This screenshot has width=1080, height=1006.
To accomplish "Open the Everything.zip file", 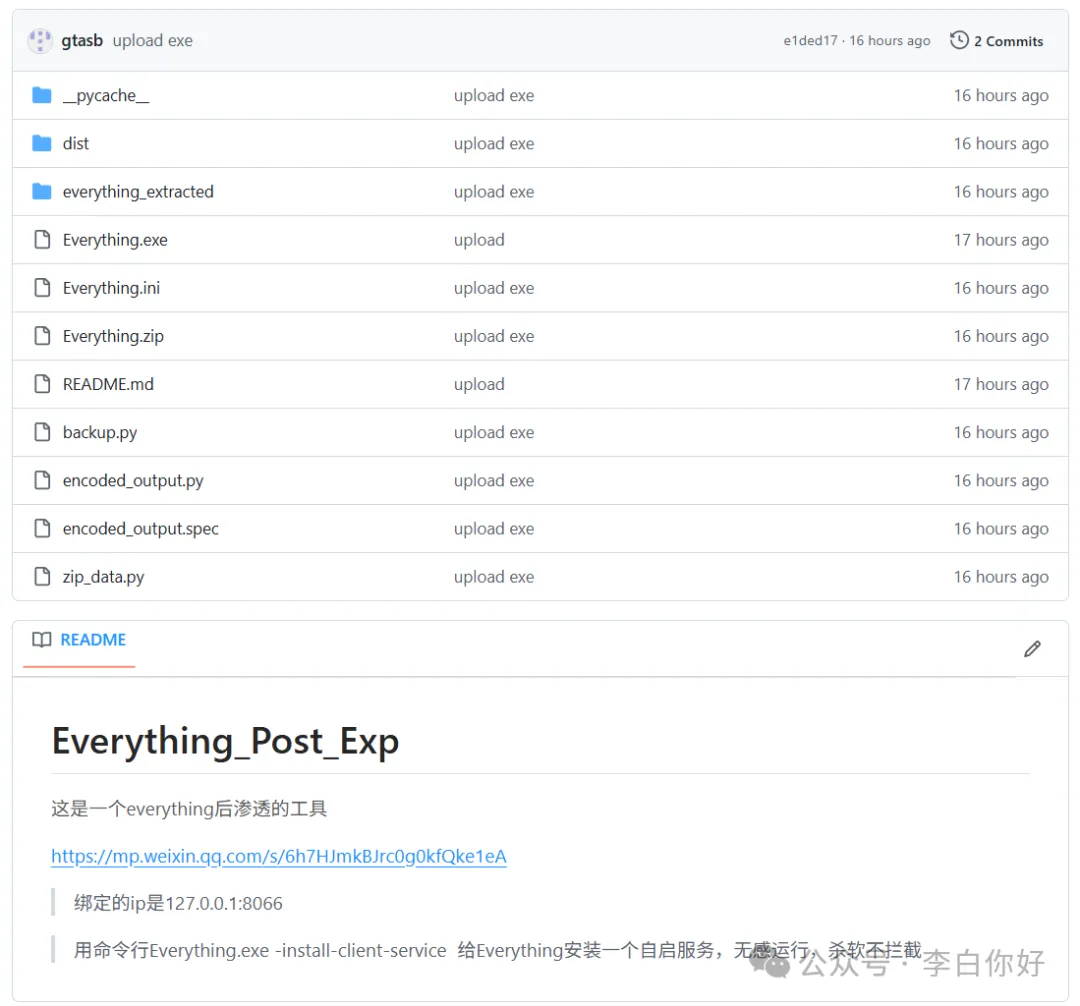I will pyautogui.click(x=113, y=336).
